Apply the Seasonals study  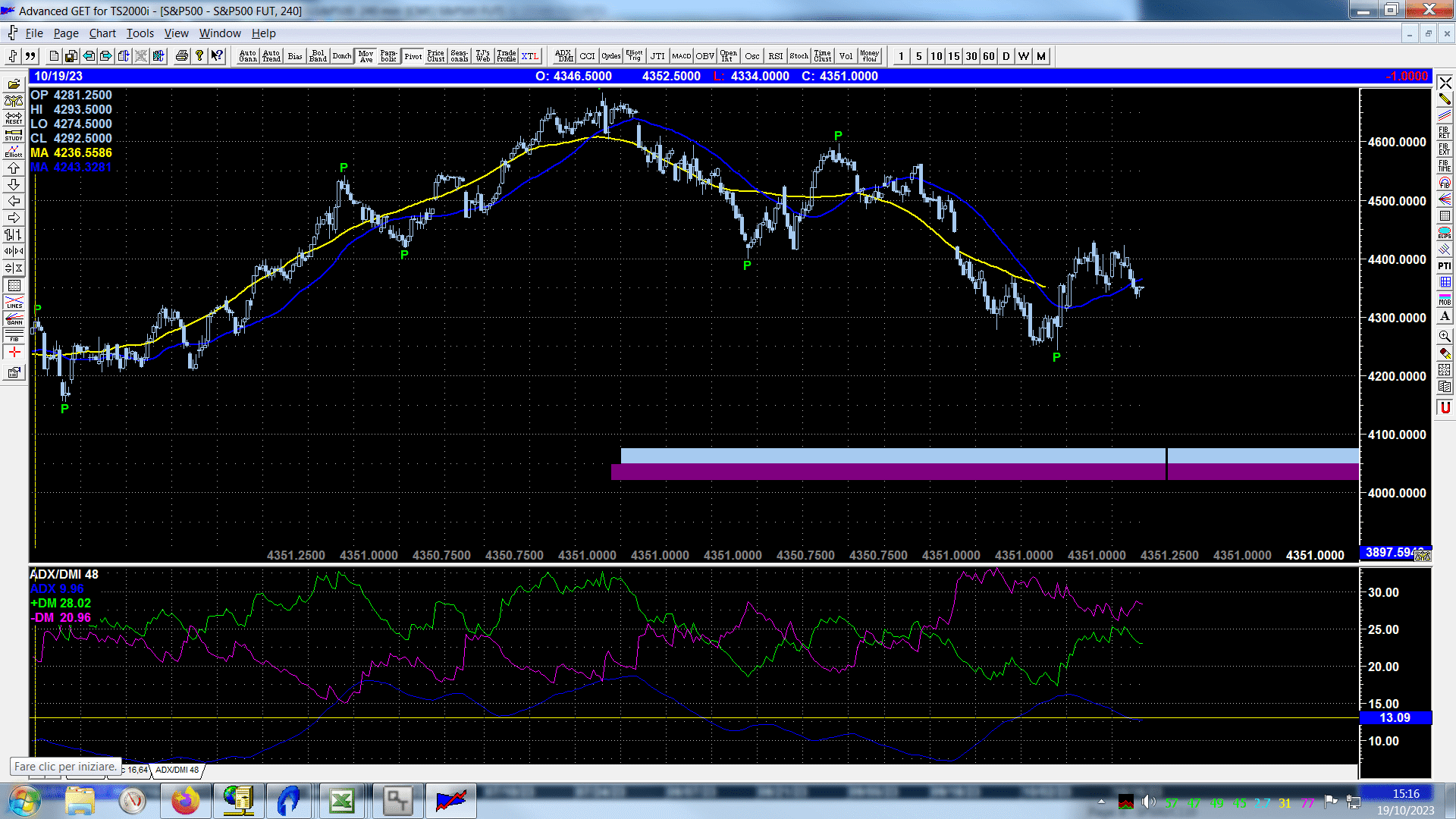pyautogui.click(x=460, y=56)
